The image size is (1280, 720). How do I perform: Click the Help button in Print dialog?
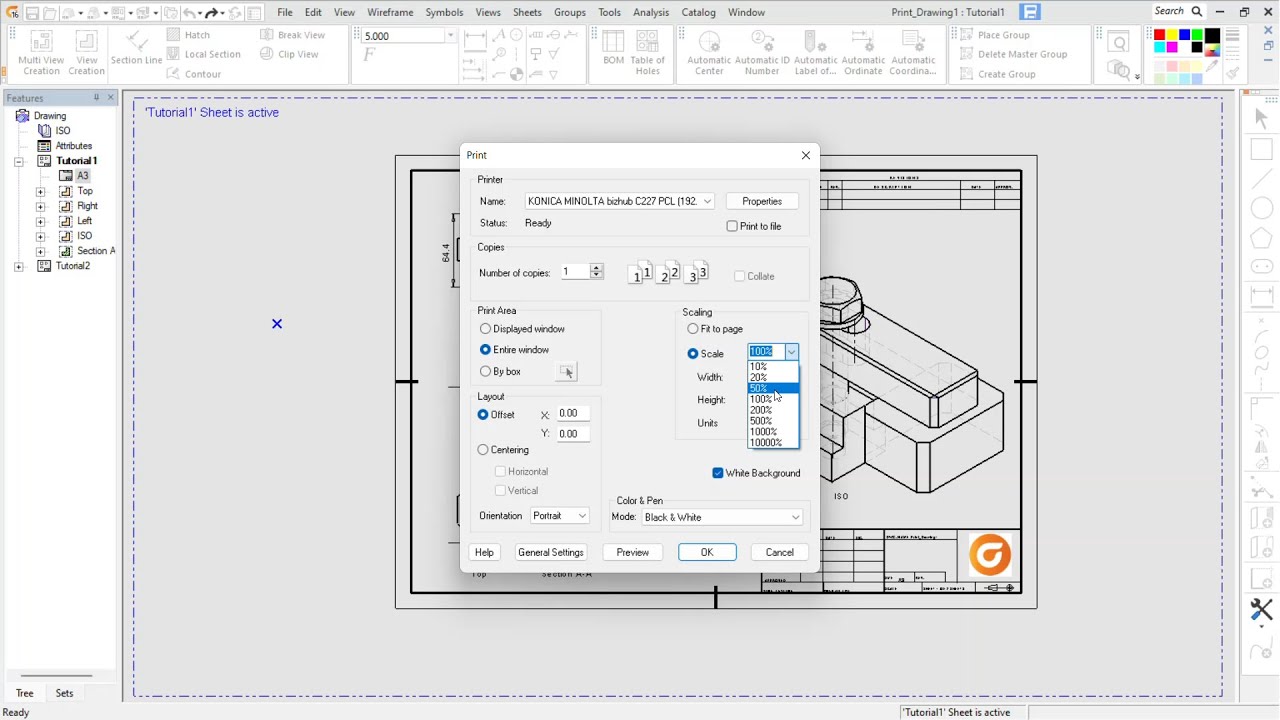pyautogui.click(x=484, y=552)
